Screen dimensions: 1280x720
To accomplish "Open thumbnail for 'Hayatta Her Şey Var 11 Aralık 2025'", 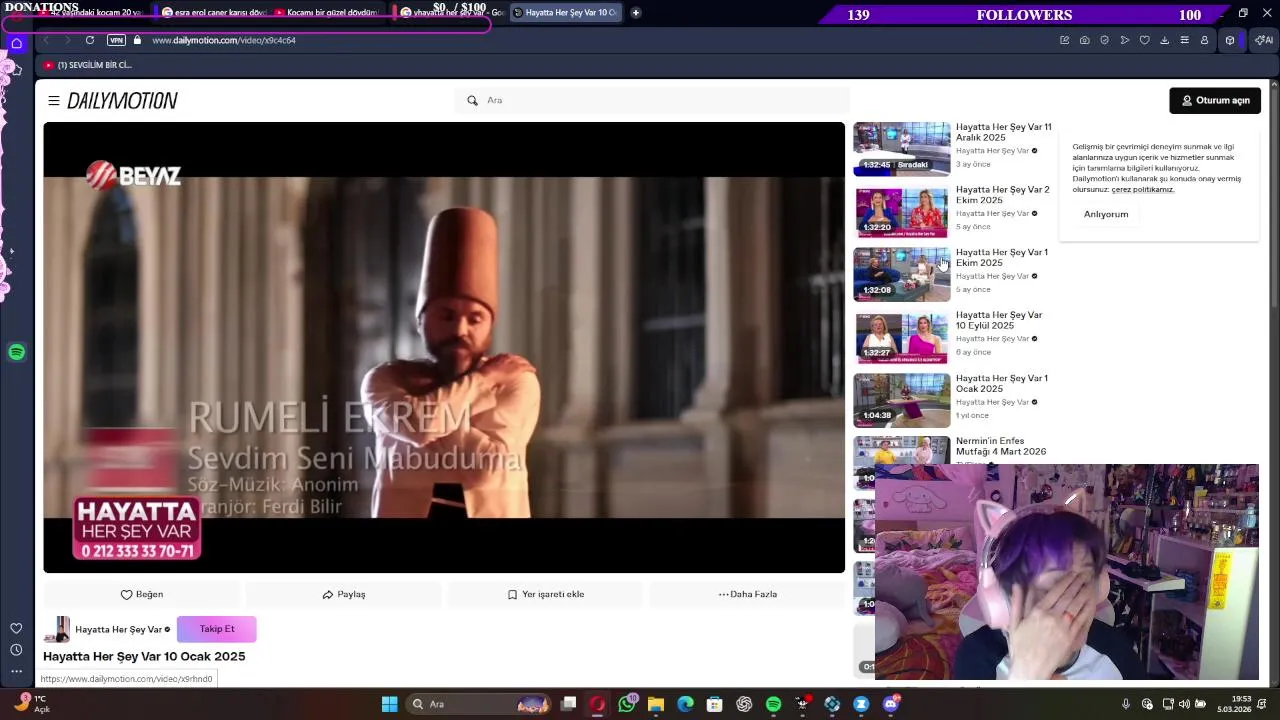I will (x=901, y=148).
